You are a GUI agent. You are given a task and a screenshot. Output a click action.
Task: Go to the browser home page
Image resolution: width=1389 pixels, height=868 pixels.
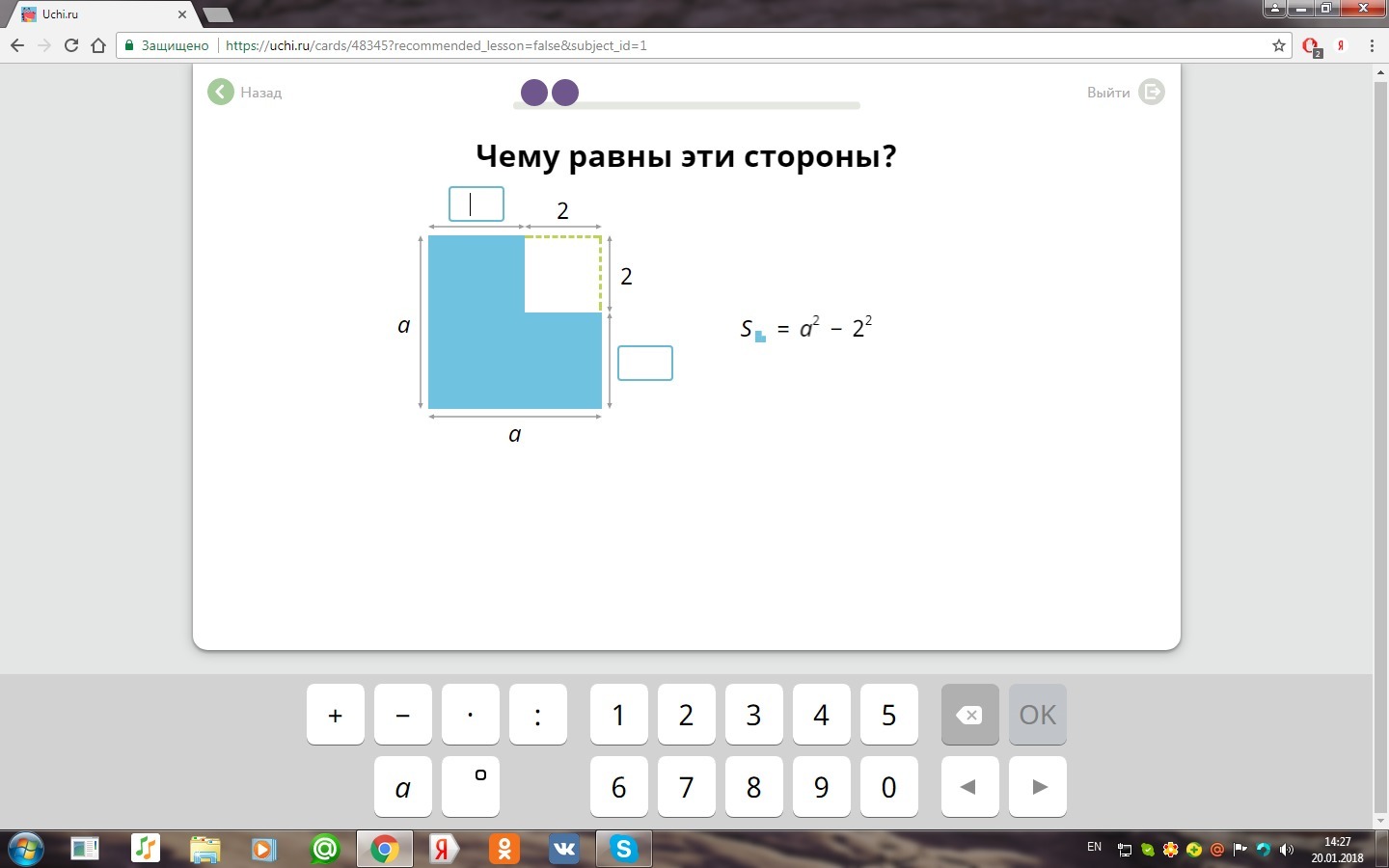point(97,45)
